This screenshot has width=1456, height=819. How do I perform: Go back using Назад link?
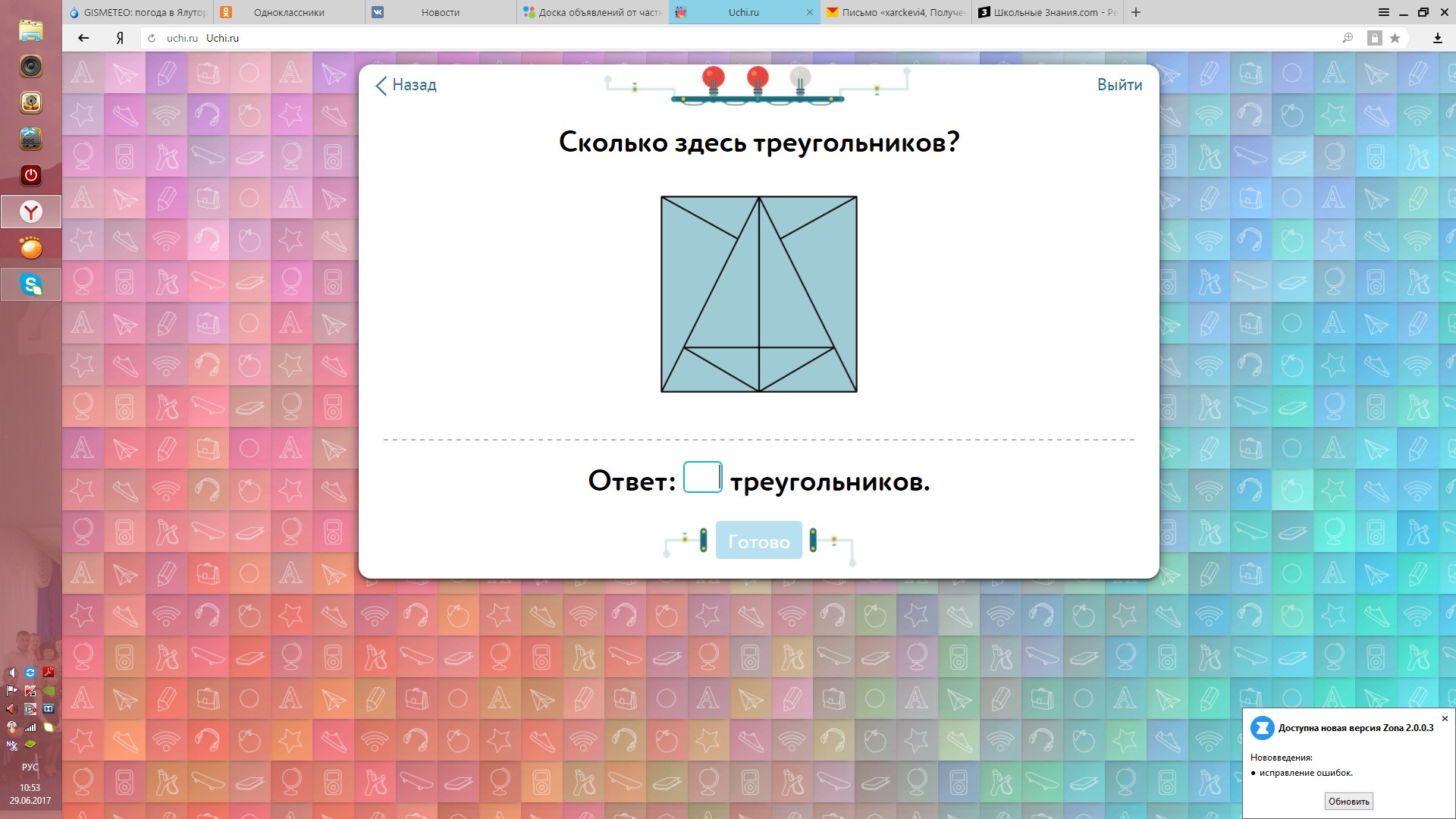406,85
